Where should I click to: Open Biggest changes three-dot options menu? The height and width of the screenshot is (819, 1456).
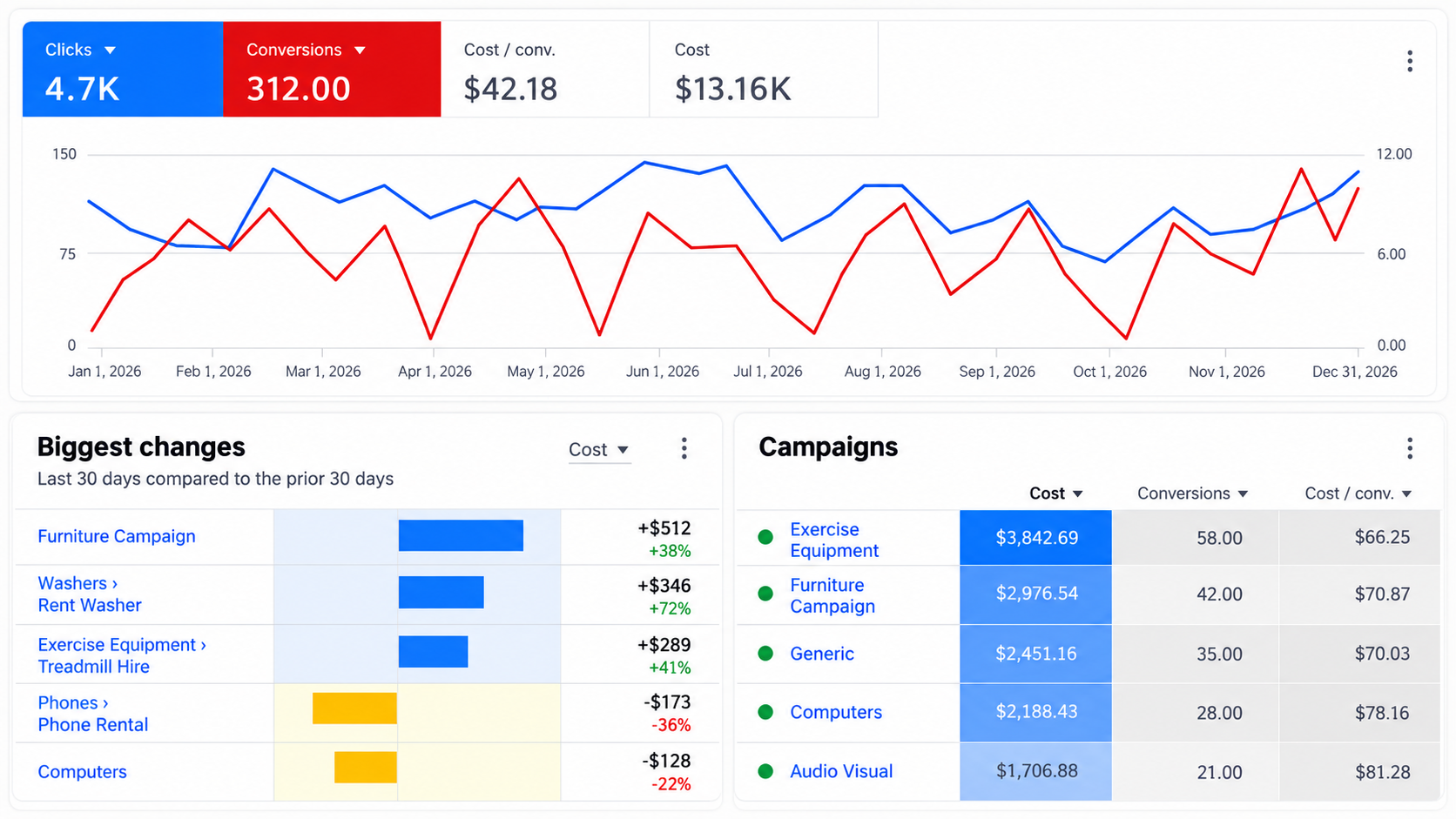pos(684,448)
